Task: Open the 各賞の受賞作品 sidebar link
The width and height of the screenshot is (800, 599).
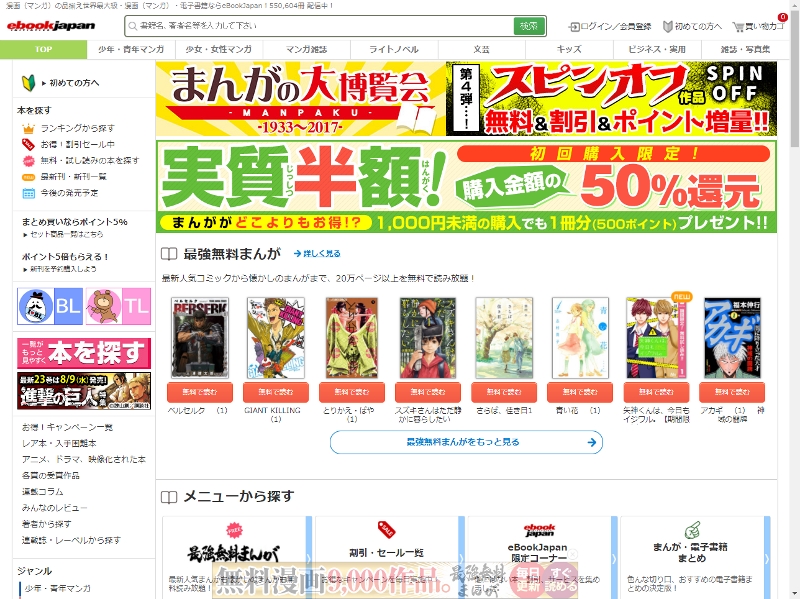Action: 51,476
